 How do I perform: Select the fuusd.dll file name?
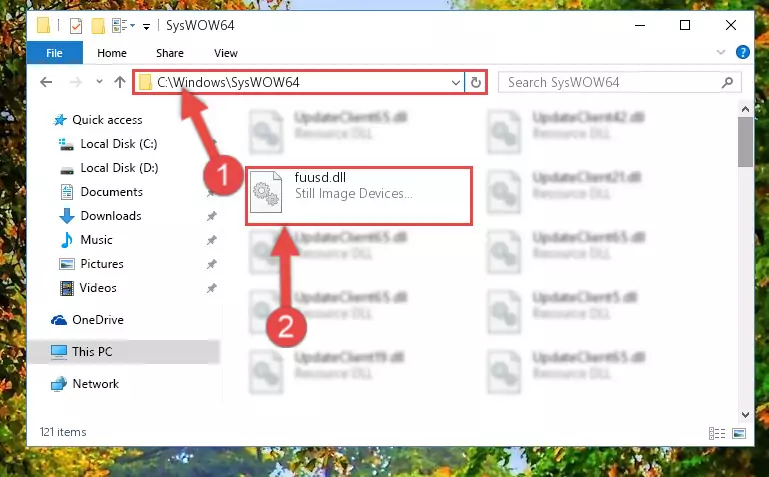point(320,177)
